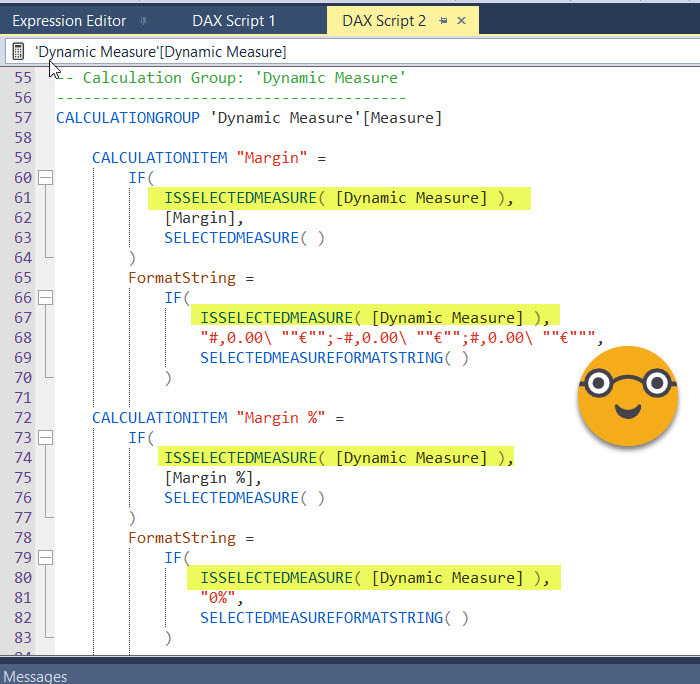Collapse the IF block at line 79
Screen dimensions: 700x684
44,558
